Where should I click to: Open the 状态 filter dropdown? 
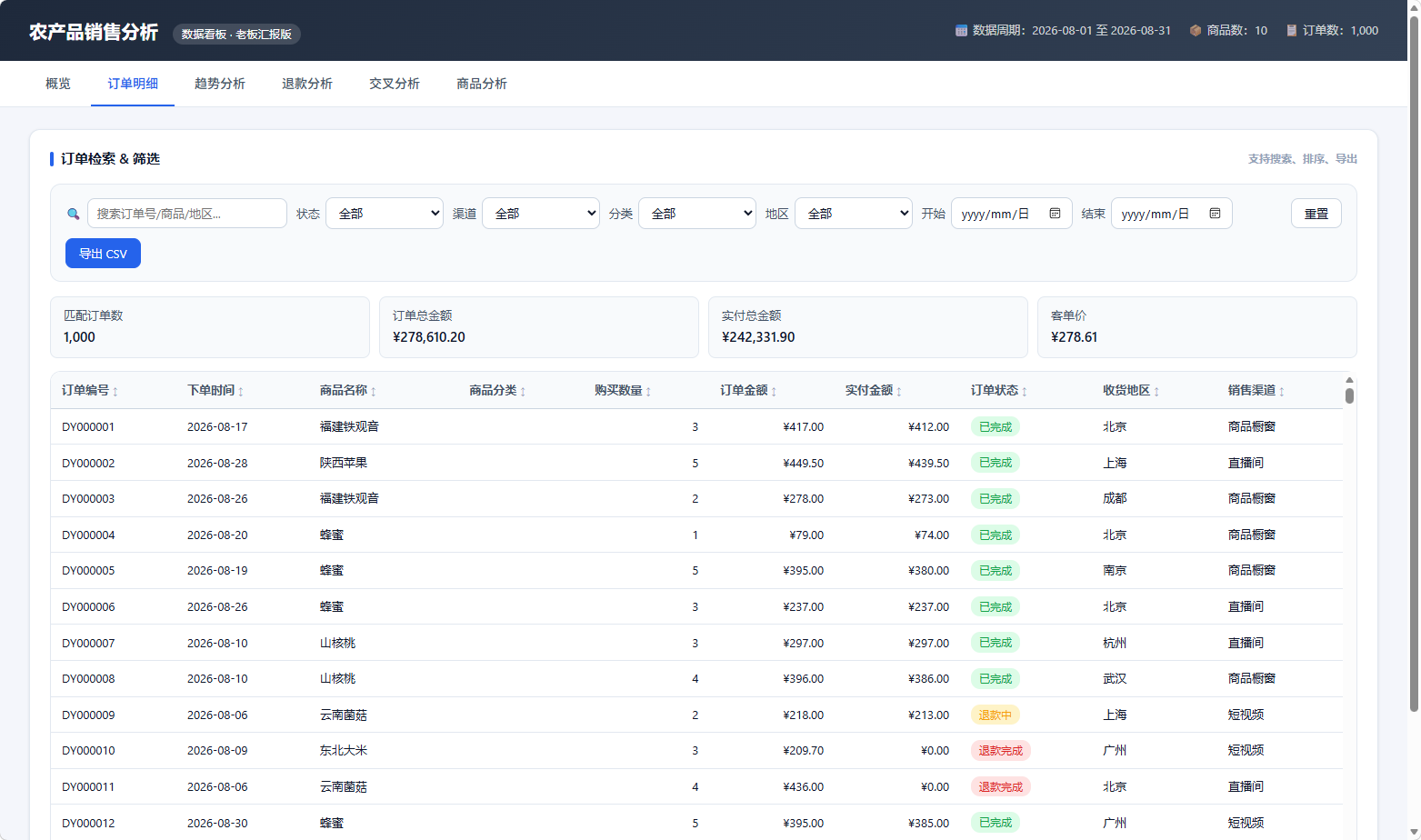point(385,214)
